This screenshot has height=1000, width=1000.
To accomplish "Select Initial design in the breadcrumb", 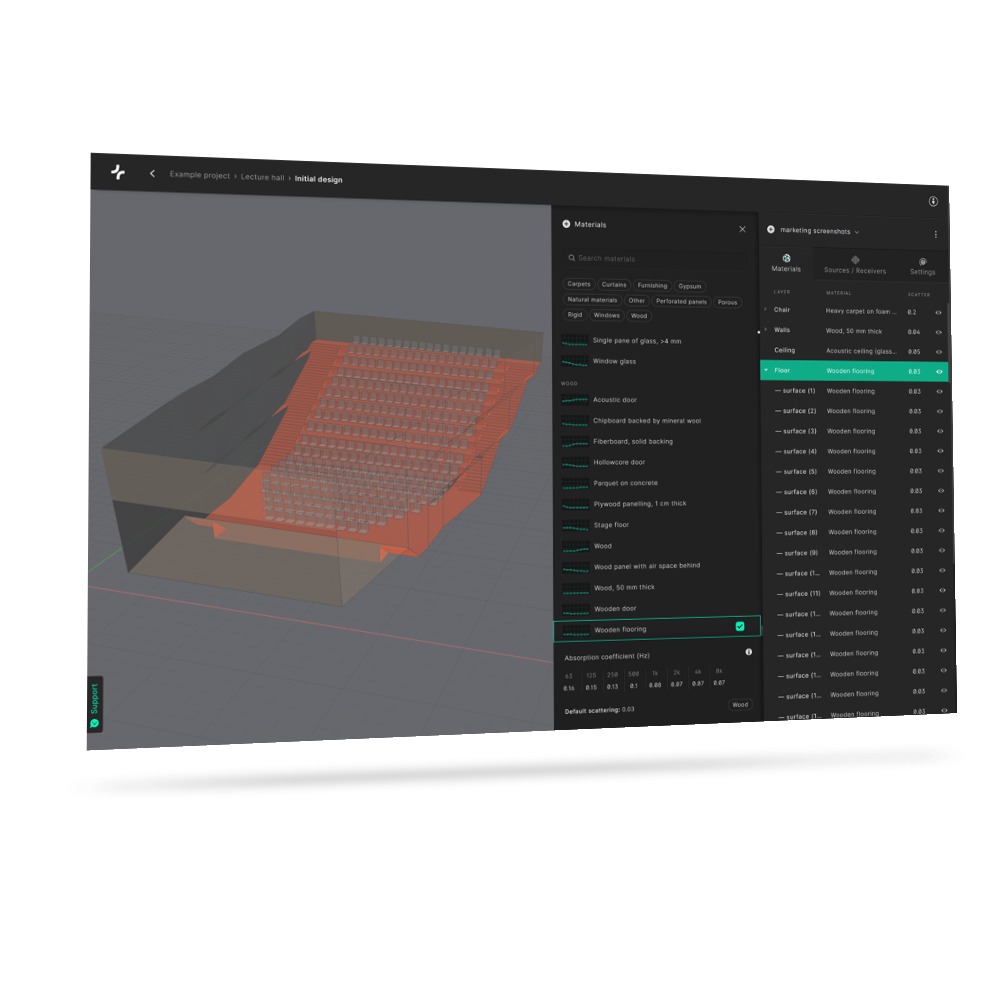I will point(317,178).
